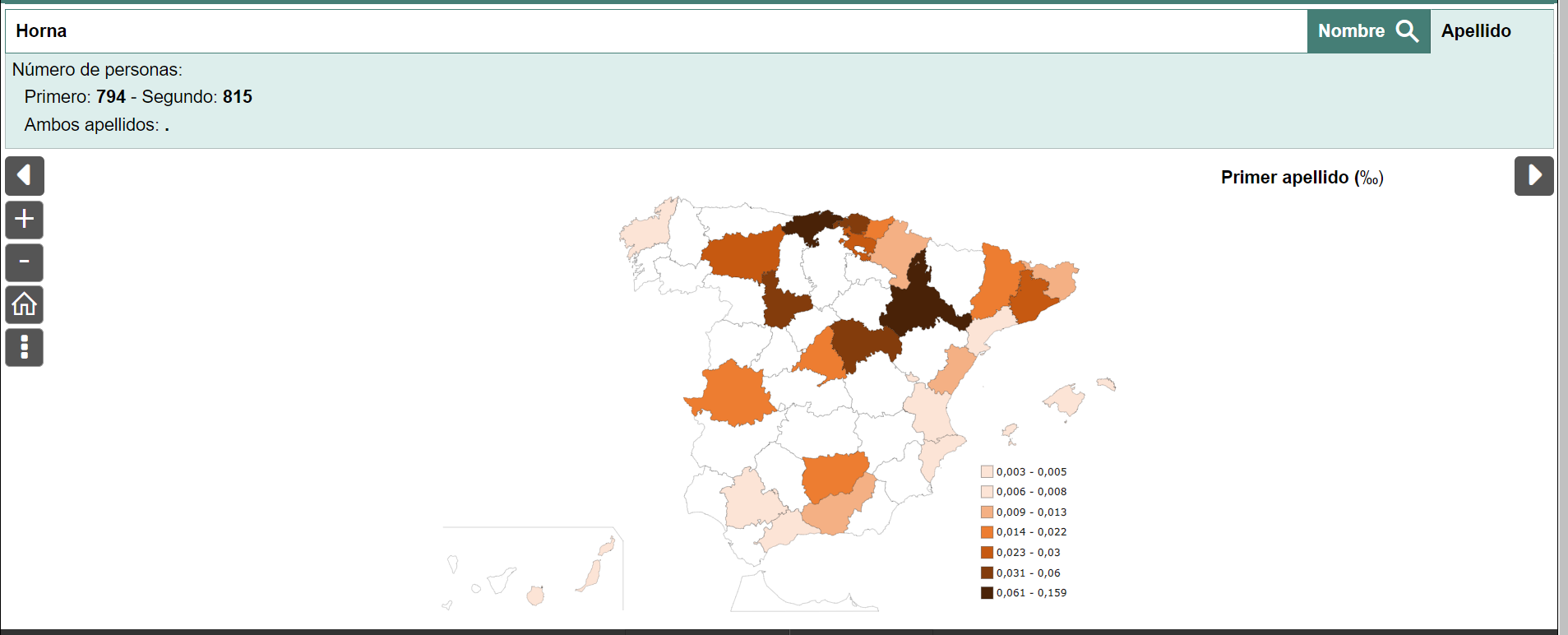Screen dimensions: 1568x635
Task: Click the search field containing Horna
Action: 656,31
